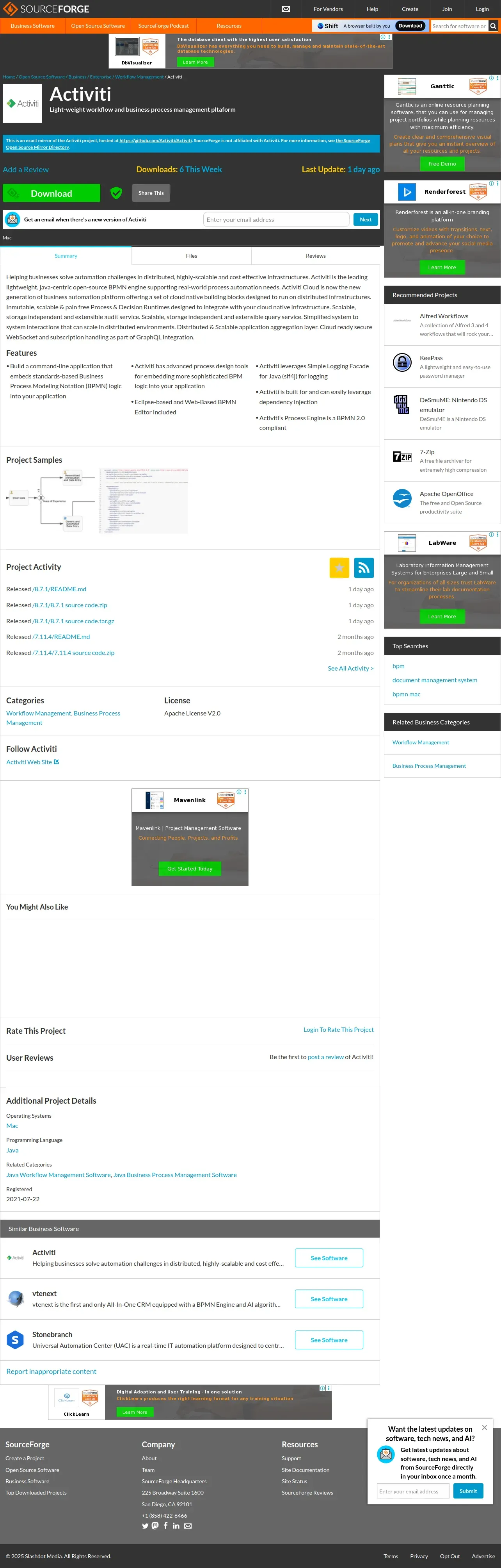The height and width of the screenshot is (1568, 501).
Task: Click the KeePass padlock icon
Action: [402, 362]
